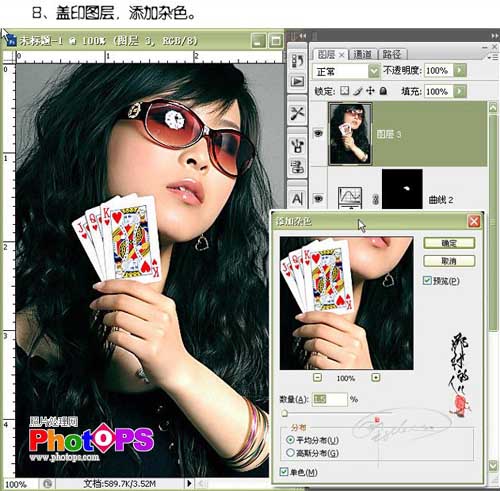The image size is (500, 491).
Task: Collapse panels with right double-arrow icon
Action: pos(495,36)
